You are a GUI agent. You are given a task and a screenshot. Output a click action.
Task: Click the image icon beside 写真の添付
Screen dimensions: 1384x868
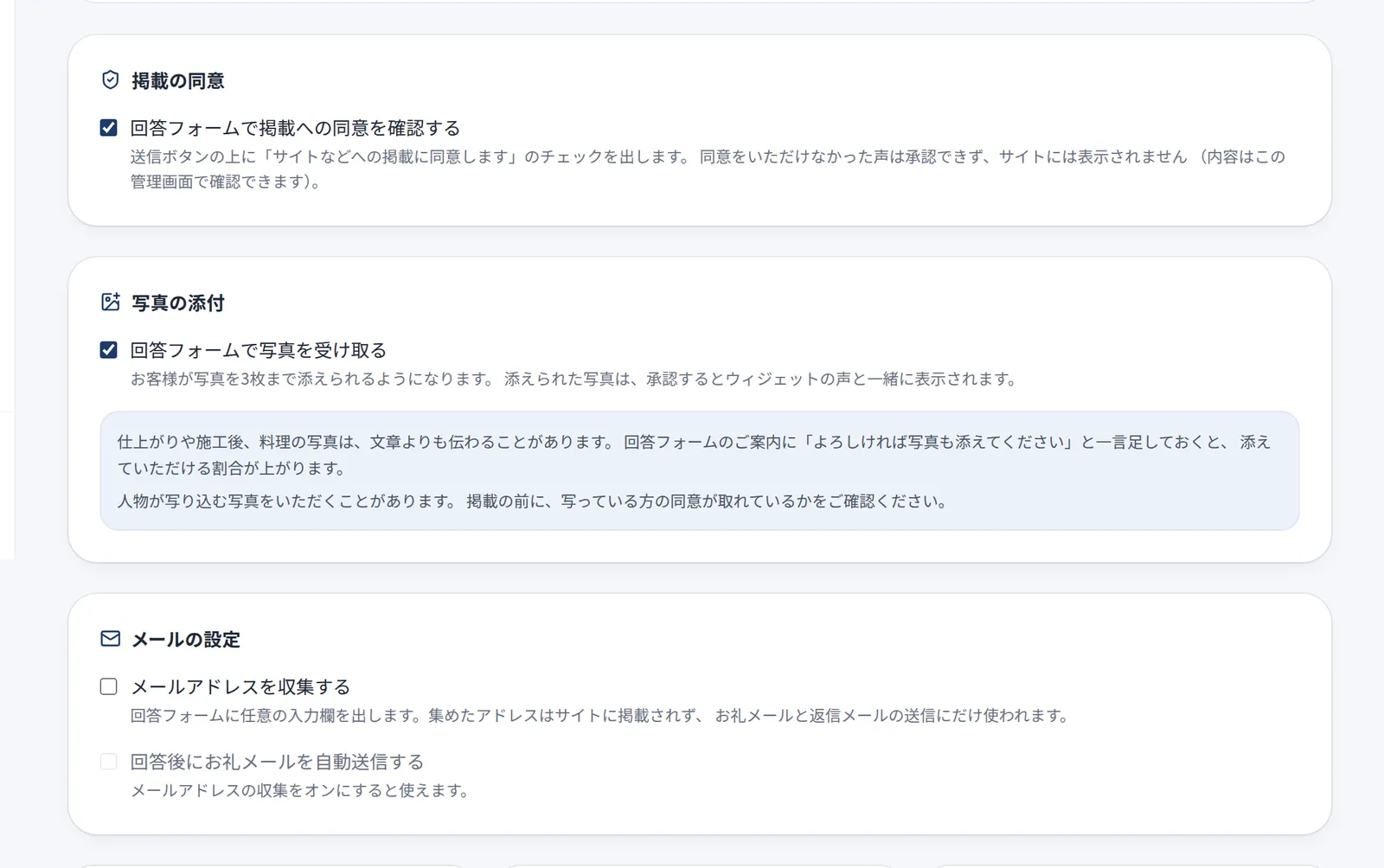[110, 302]
